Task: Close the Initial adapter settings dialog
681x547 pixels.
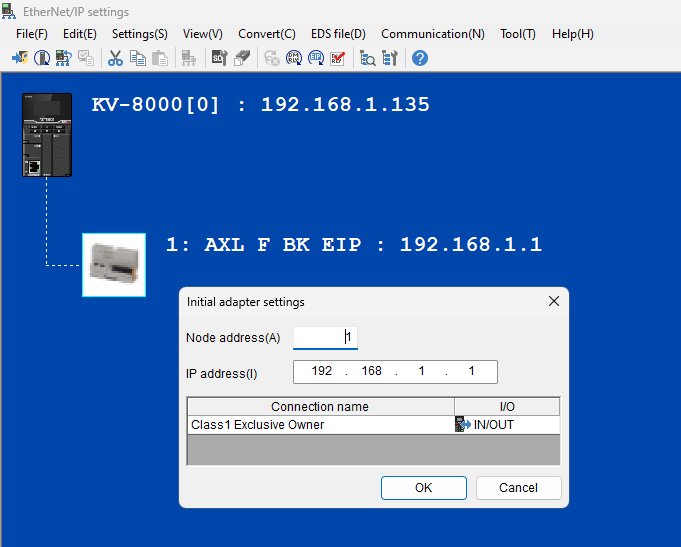Action: click(x=554, y=301)
